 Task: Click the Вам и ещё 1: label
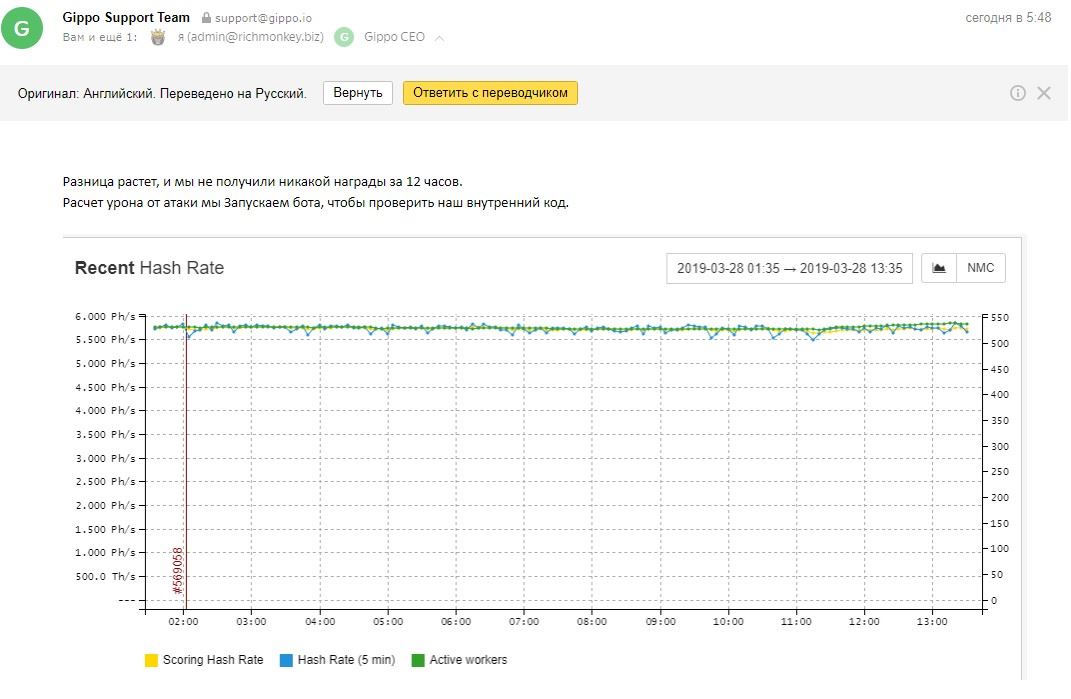point(100,37)
